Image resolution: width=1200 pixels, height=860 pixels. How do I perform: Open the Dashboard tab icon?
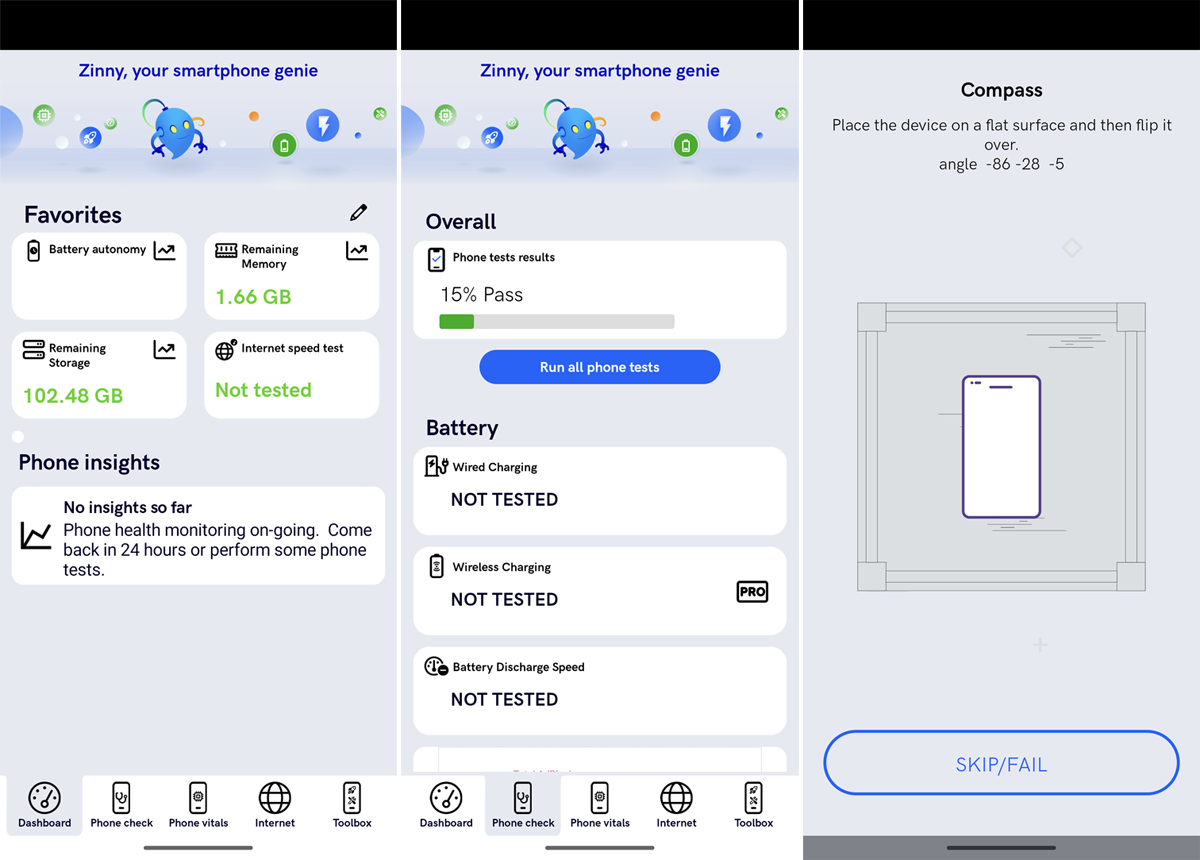[44, 800]
